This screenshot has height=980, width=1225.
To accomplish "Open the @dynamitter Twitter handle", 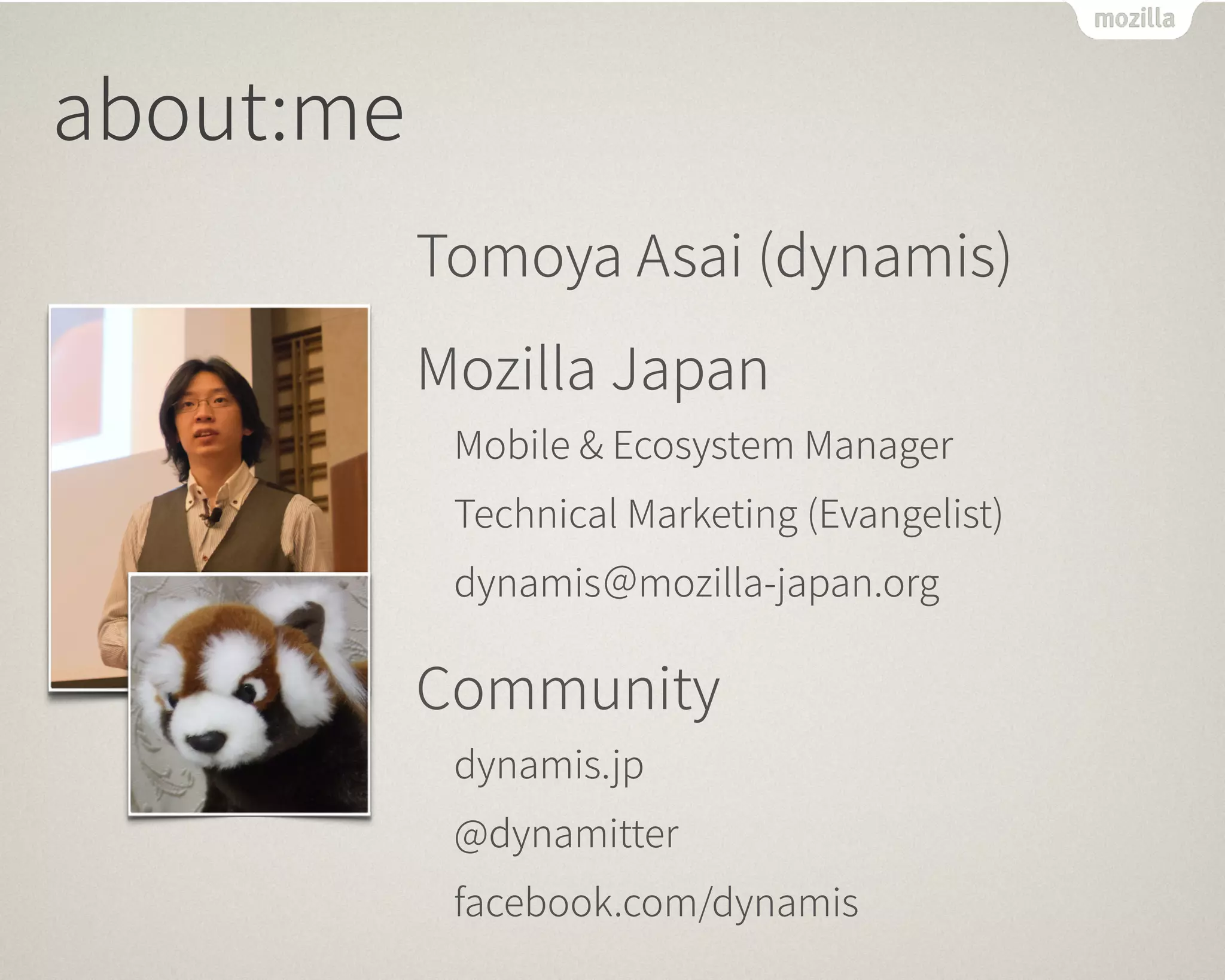I will [566, 833].
